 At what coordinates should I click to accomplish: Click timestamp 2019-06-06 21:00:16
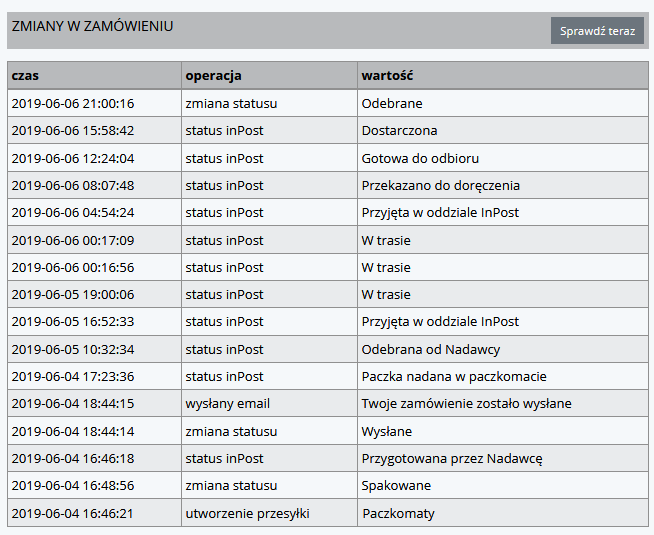pos(72,103)
